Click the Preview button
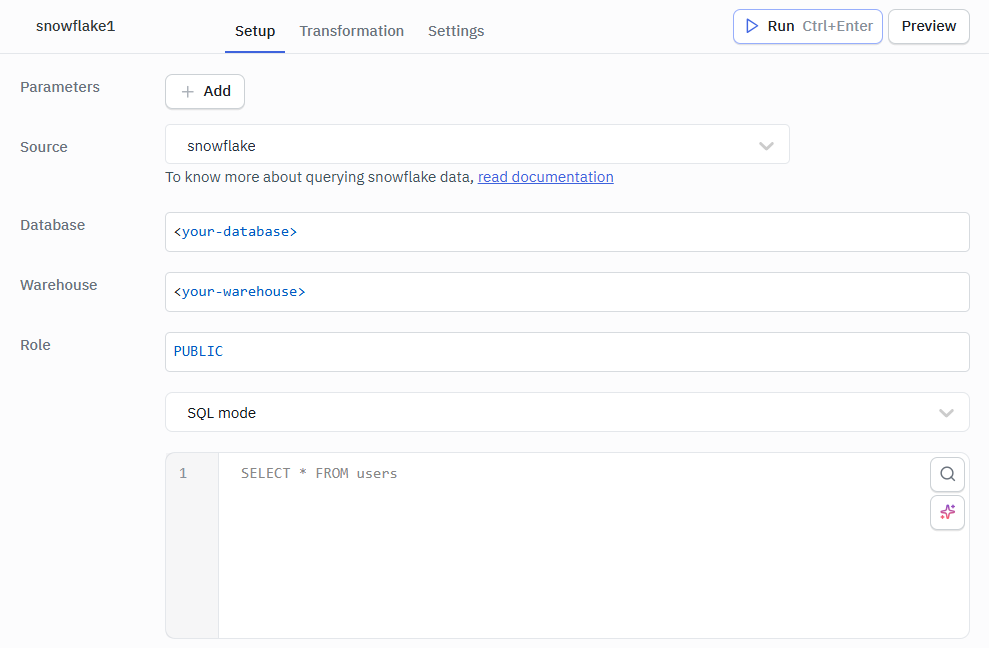The height and width of the screenshot is (648, 989). pos(928,27)
